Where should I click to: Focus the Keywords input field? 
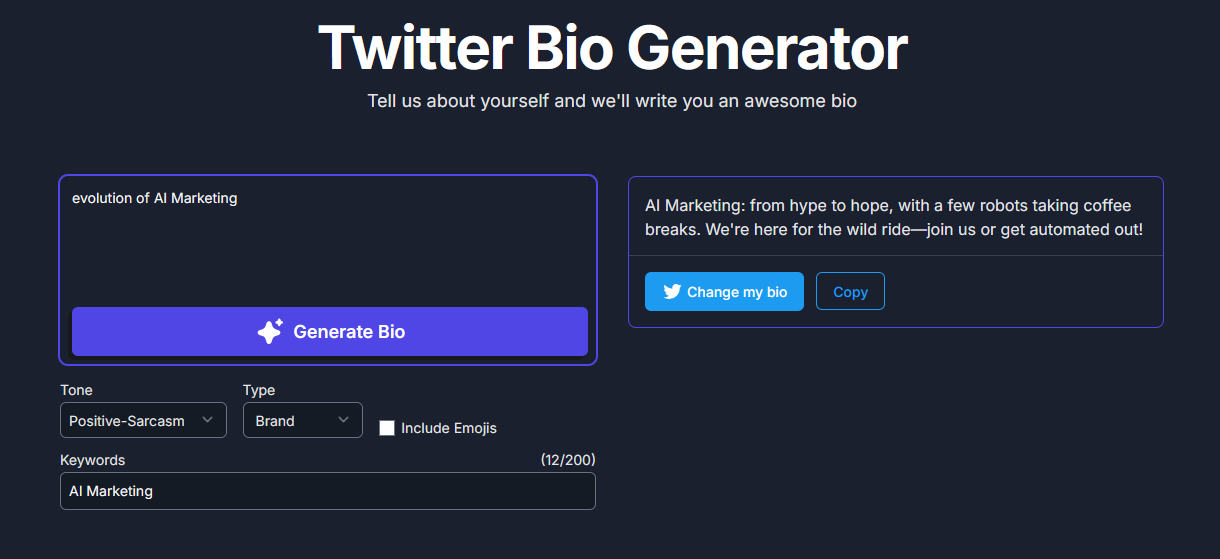coord(327,491)
